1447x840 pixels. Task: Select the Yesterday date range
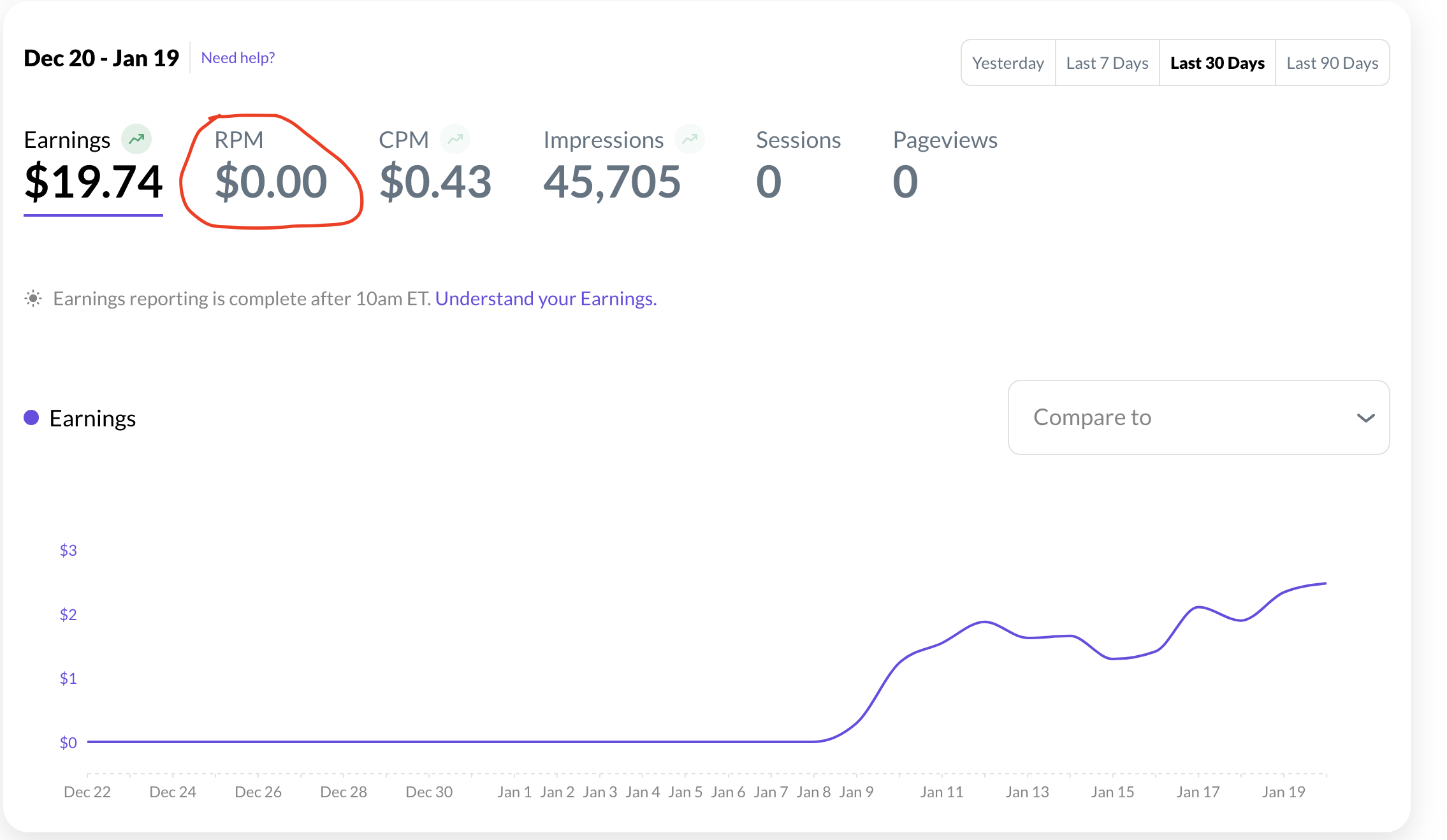[x=1008, y=63]
